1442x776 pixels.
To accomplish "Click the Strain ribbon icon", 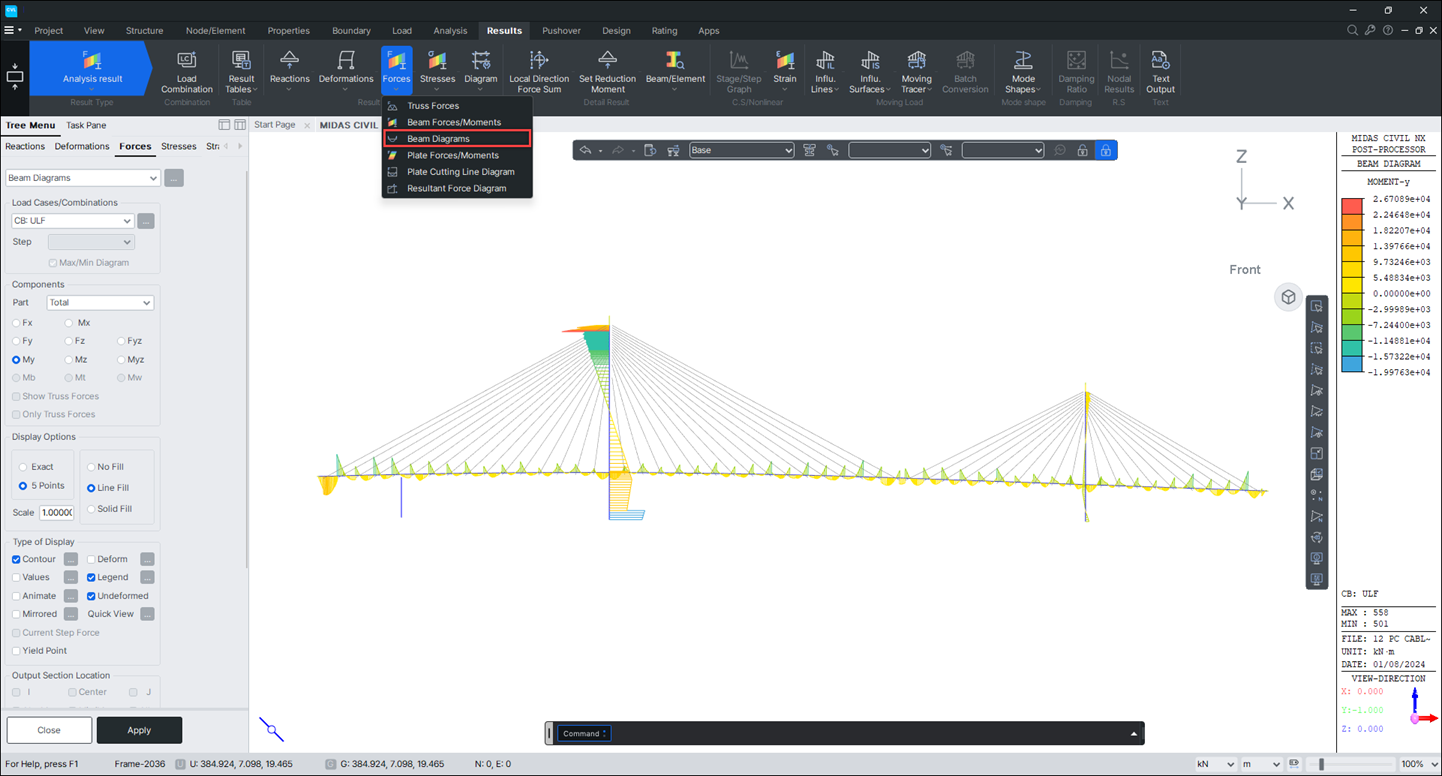I will click(785, 70).
